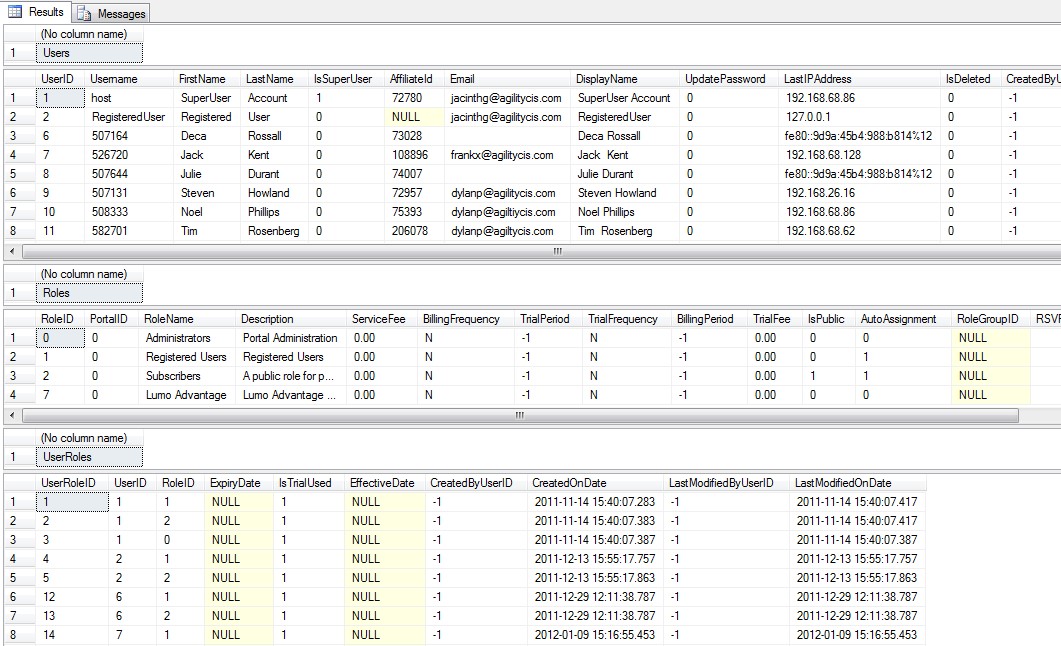Click the LastName column header
Viewport: 1061px width, 646px height.
275,79
